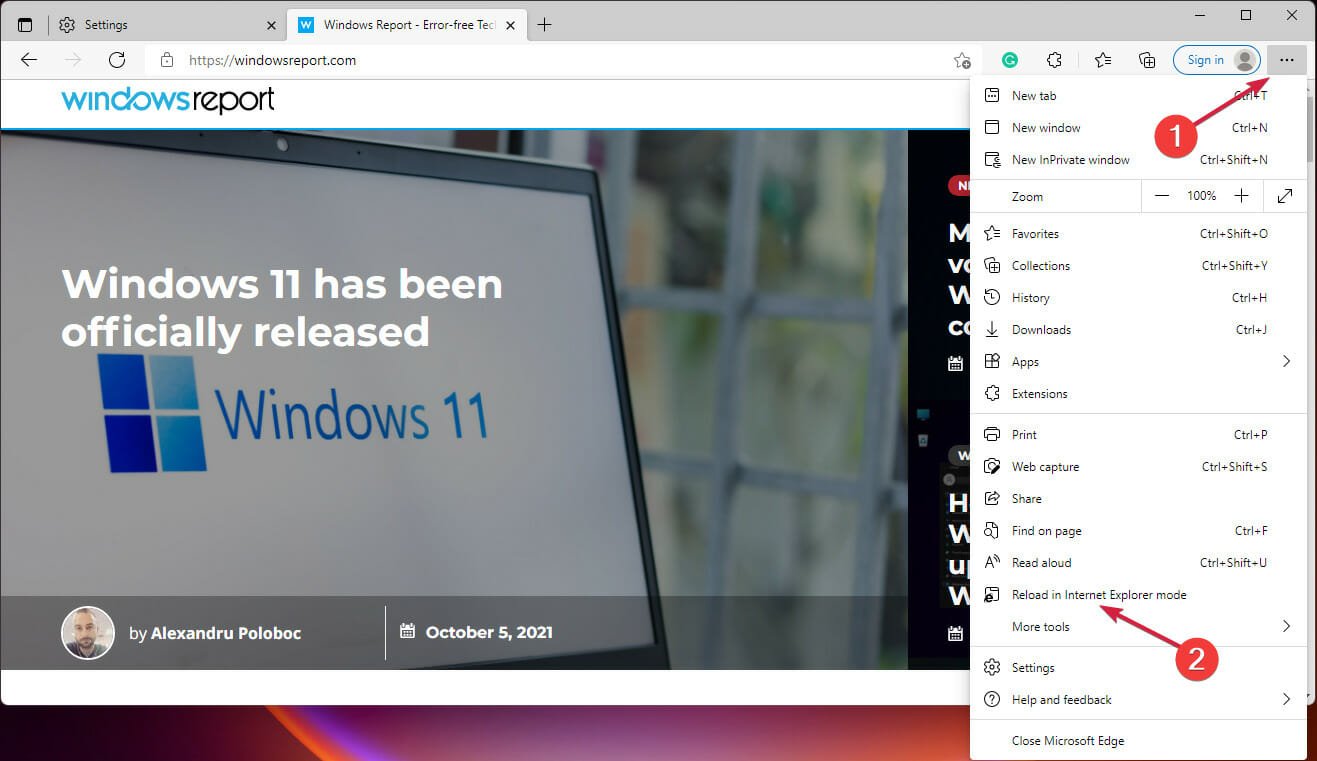Select Find on page
This screenshot has width=1317, height=761.
[1138, 531]
